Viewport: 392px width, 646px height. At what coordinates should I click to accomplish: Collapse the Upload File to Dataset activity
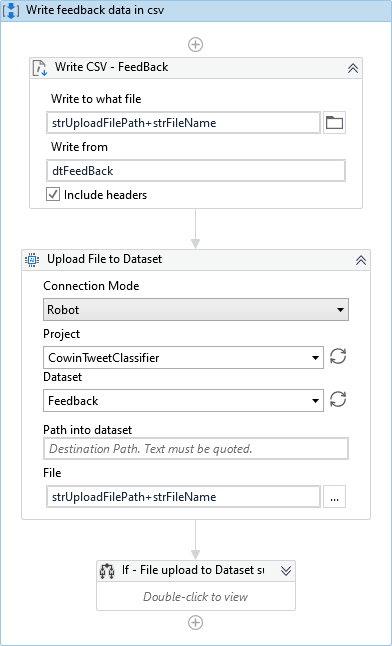pos(361,260)
